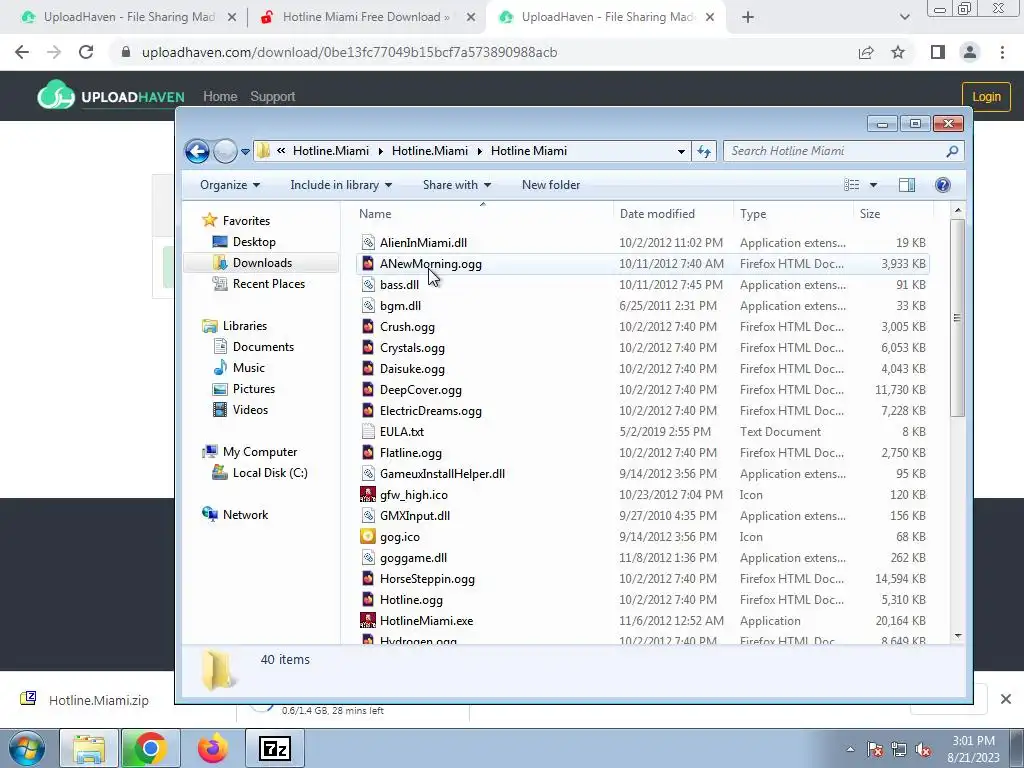Open the recent locations dropdown arrow in Explorer
This screenshot has width=1024, height=768.
click(x=246, y=152)
